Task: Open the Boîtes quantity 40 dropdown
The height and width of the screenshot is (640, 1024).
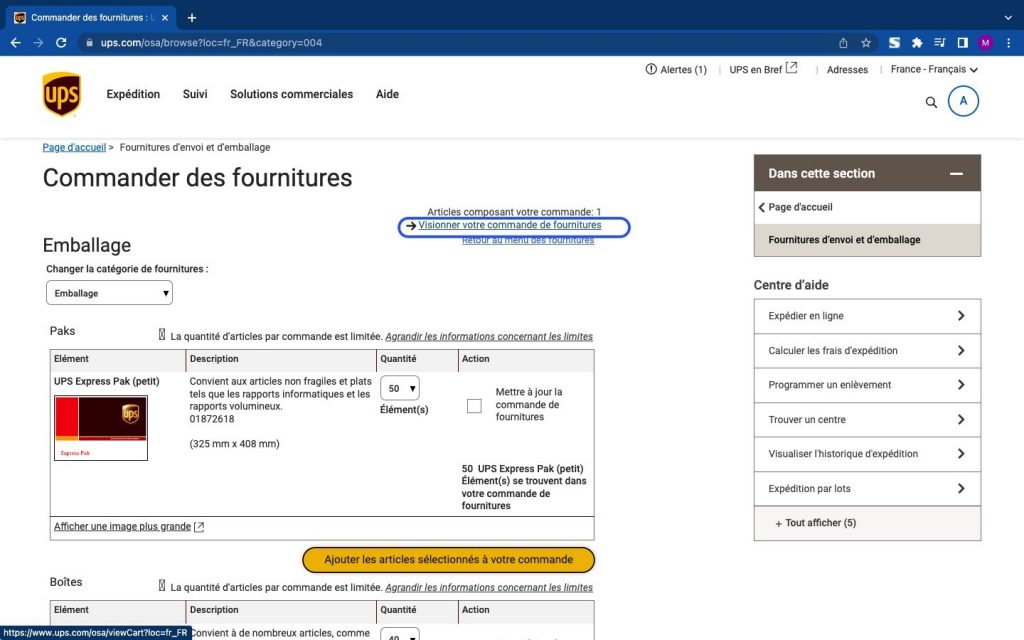Action: (x=400, y=635)
